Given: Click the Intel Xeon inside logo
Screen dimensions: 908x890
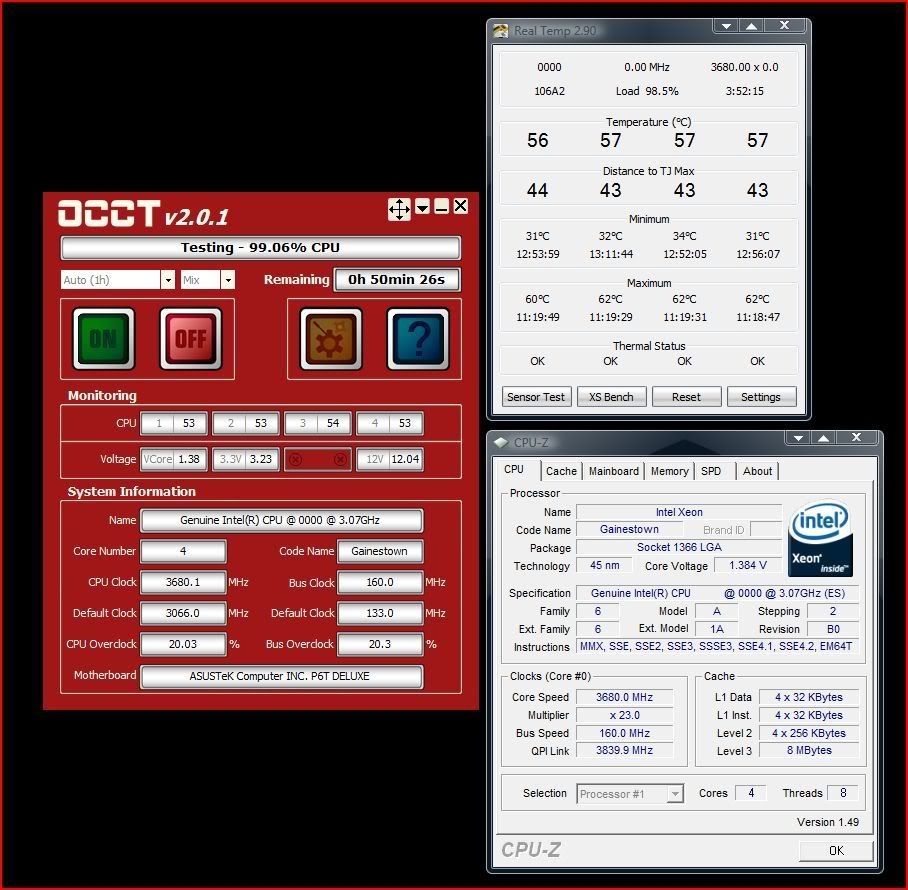Looking at the screenshot, I should tap(821, 538).
